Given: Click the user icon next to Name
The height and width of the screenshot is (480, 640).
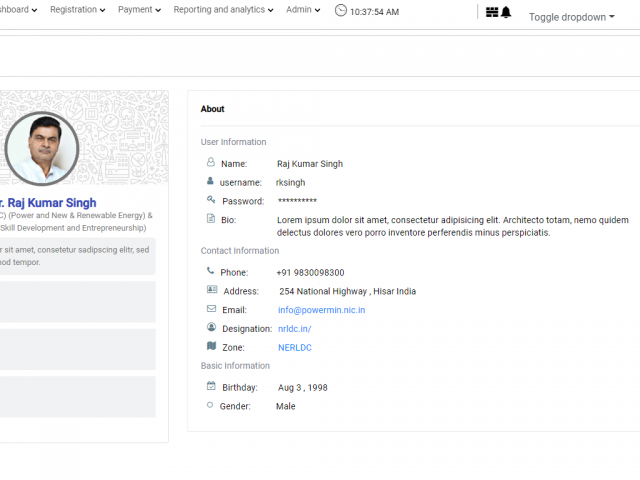Looking at the screenshot, I should point(211,162).
